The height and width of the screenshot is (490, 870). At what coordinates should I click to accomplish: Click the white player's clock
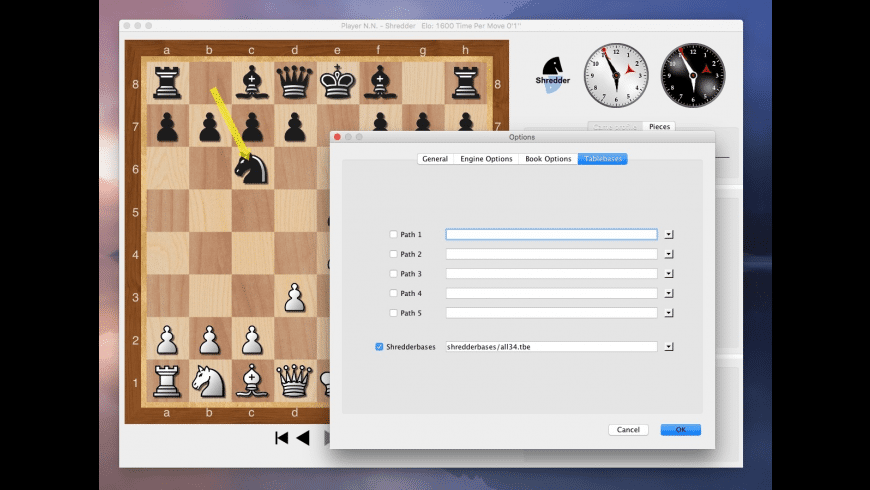(x=616, y=75)
